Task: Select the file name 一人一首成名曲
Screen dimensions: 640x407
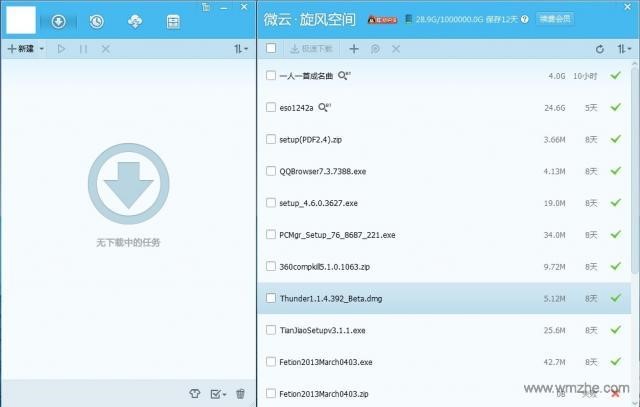Action: coord(306,76)
